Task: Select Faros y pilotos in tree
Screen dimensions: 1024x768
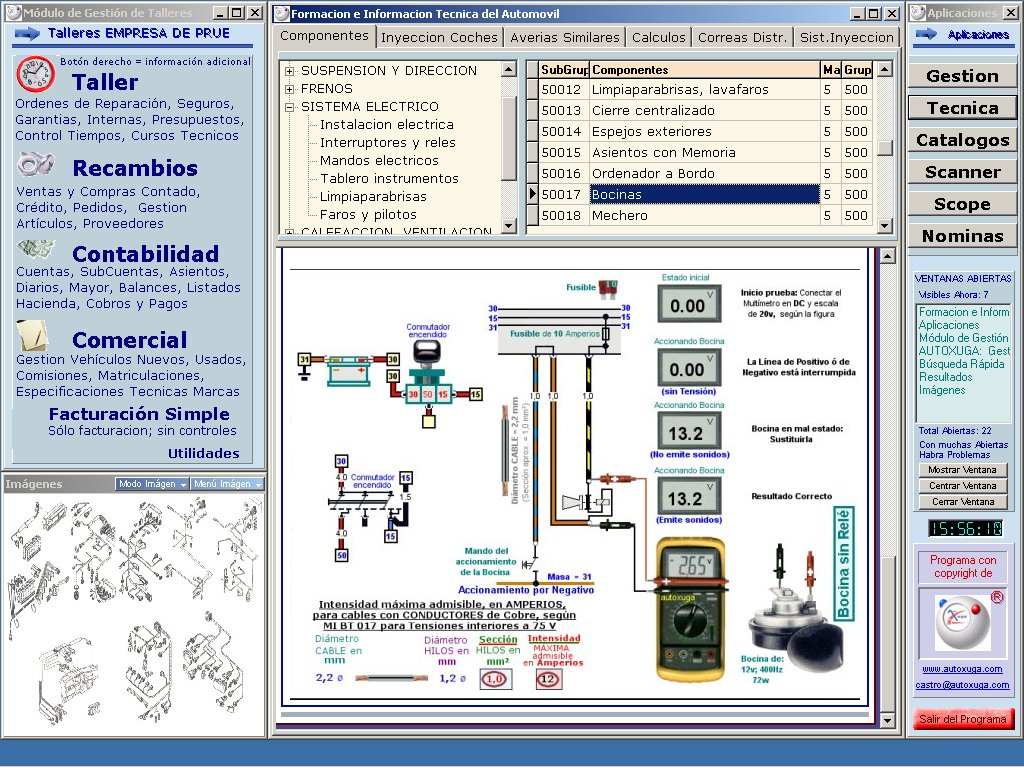Action: click(368, 215)
